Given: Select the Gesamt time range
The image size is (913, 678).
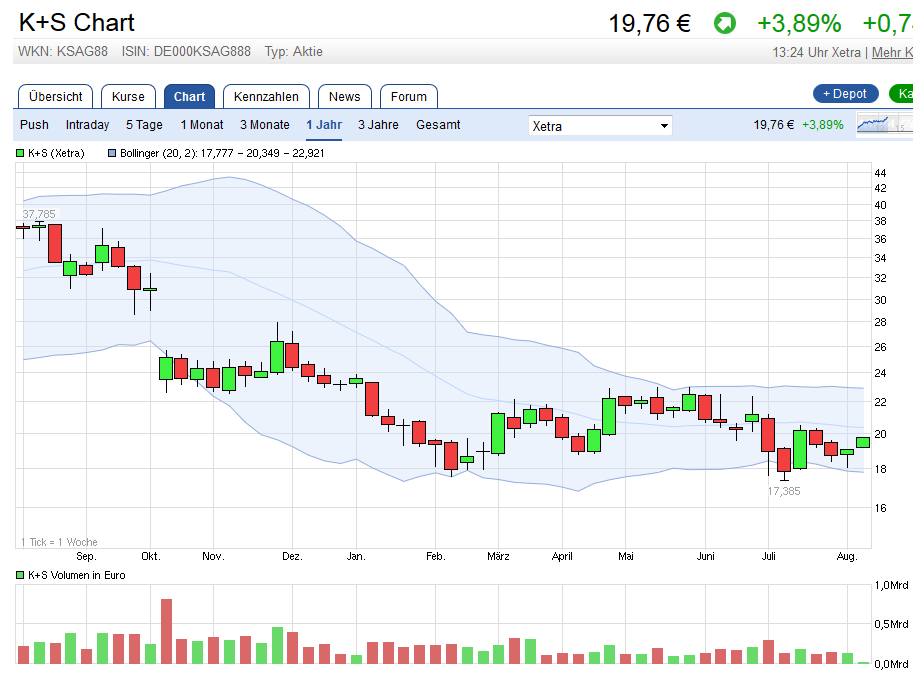Looking at the screenshot, I should (x=438, y=125).
